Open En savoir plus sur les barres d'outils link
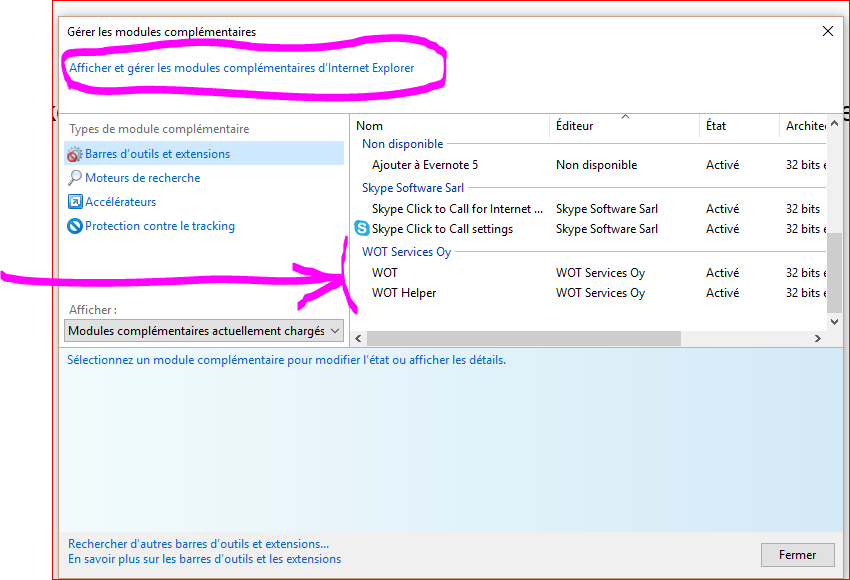The image size is (850, 580). click(204, 559)
